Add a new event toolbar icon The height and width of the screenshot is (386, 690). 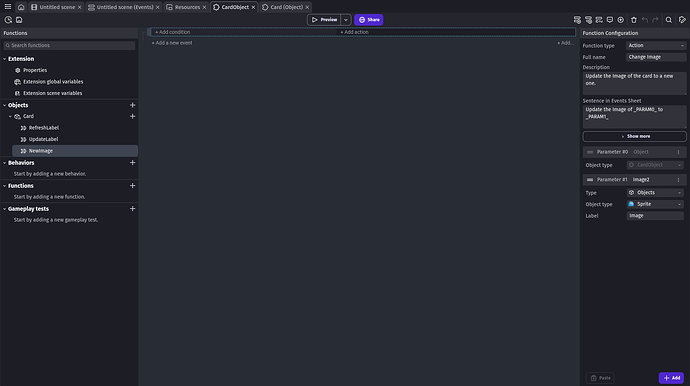click(x=577, y=20)
